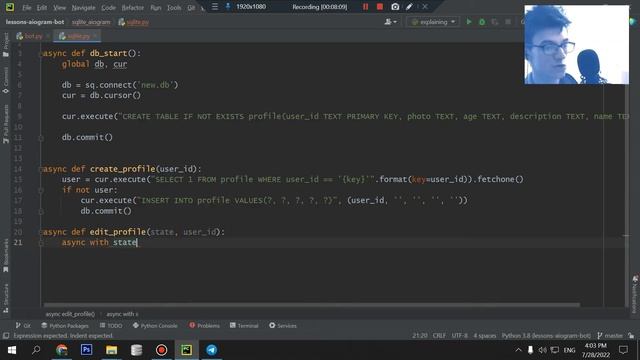Open the Windows Start menu
Image resolution: width=640 pixels, height=360 pixels.
pos(11,350)
